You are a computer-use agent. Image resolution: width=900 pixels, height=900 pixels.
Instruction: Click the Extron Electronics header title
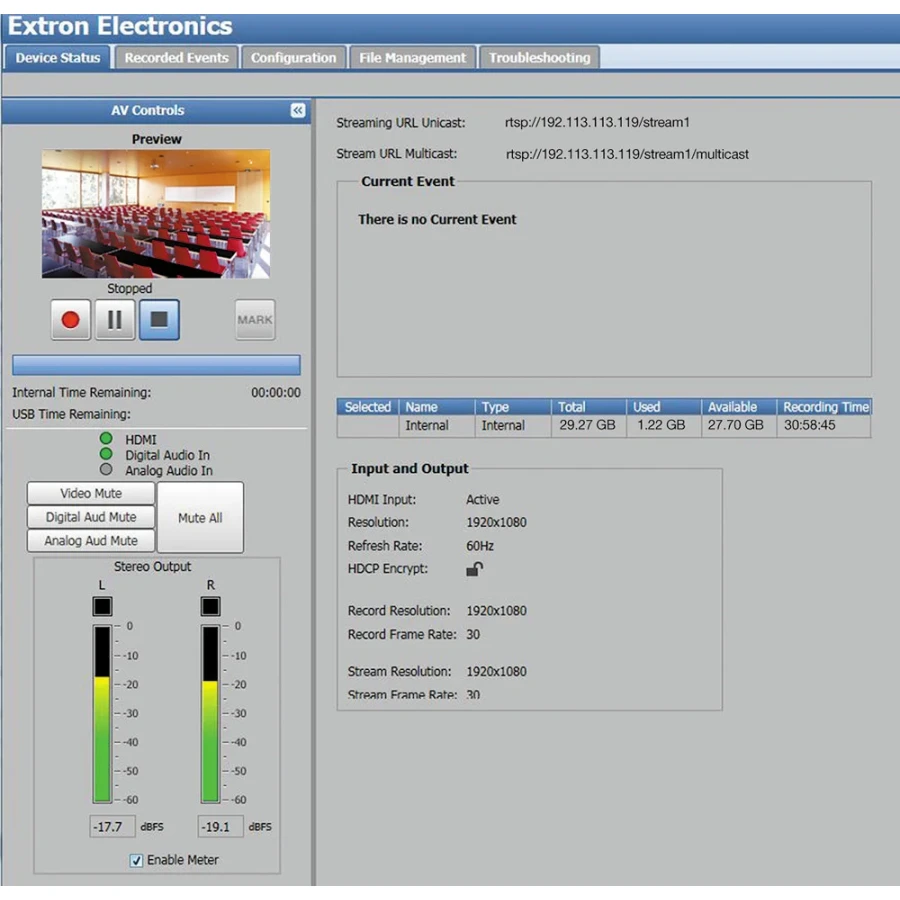point(120,26)
